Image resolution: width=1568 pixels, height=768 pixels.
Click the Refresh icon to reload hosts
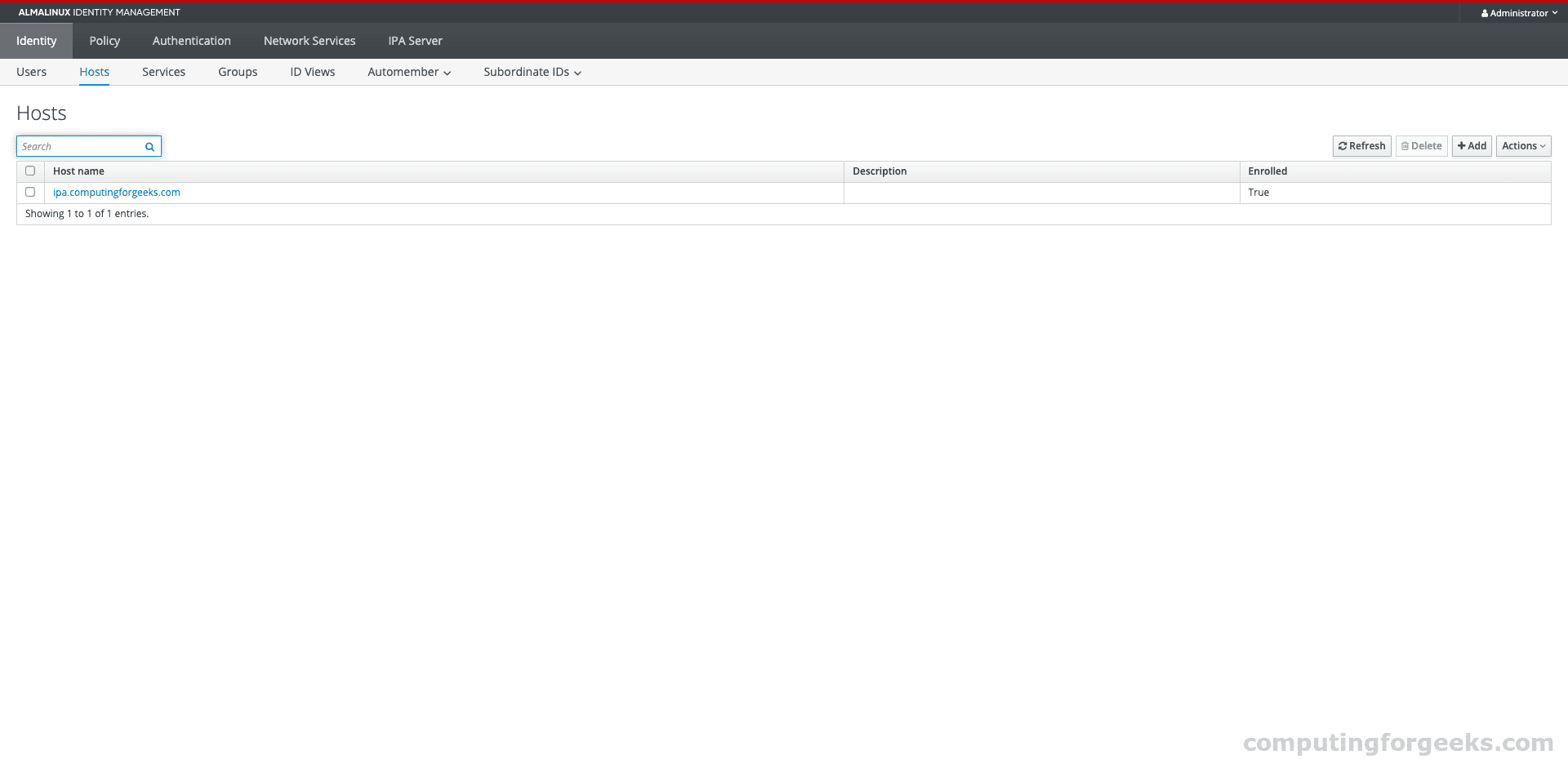coord(1343,146)
